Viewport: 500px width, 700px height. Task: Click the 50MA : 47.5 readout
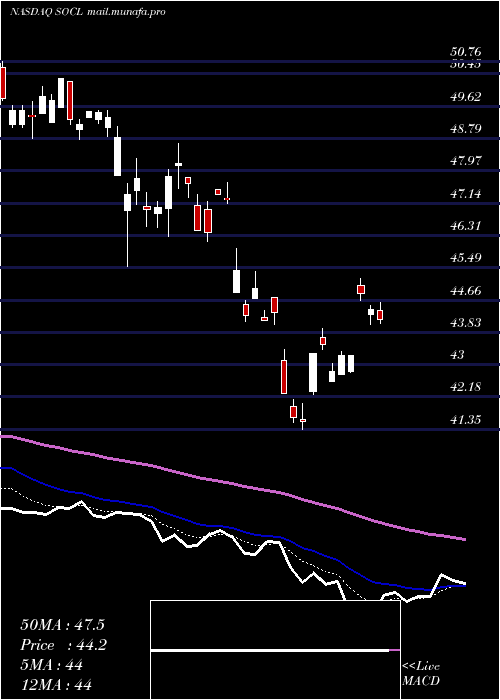pos(62,625)
